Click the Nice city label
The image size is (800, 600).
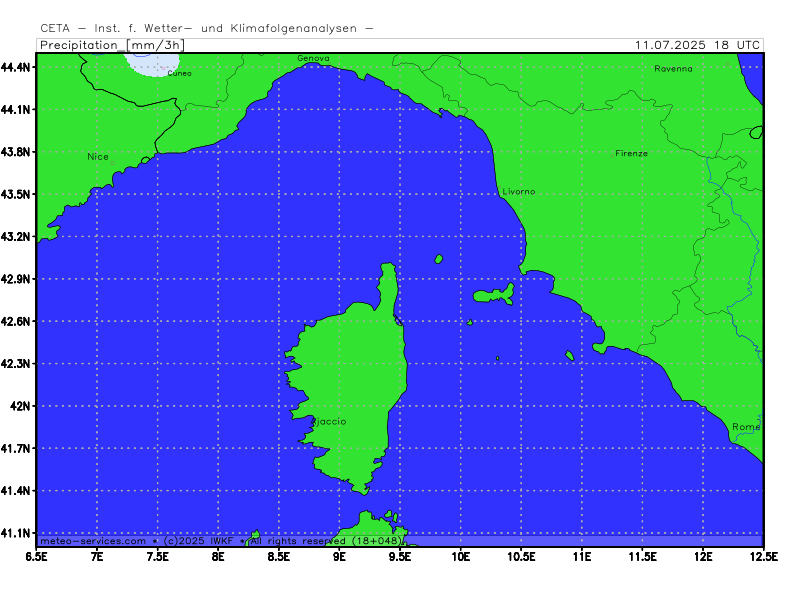coord(97,157)
